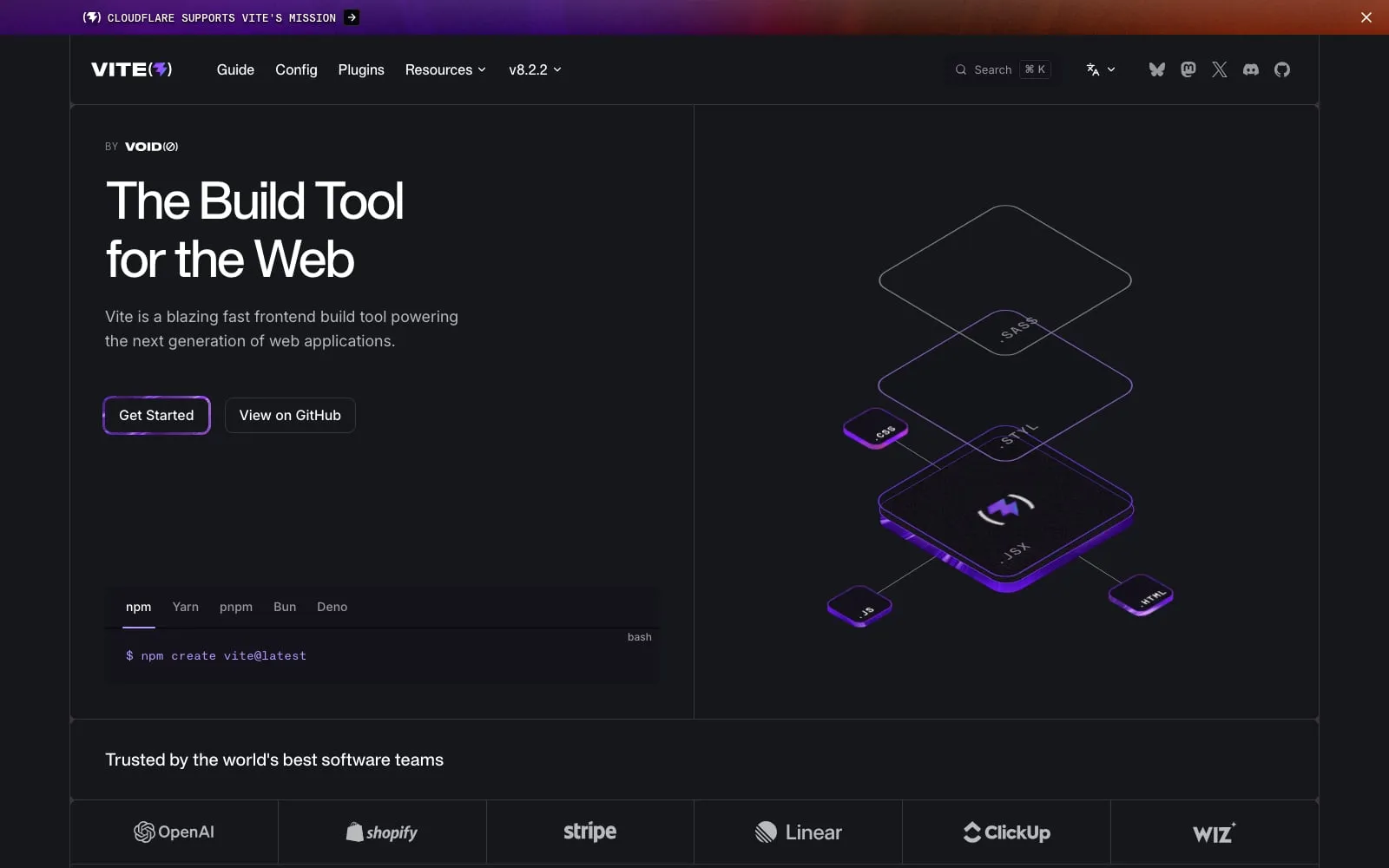Open the language translation selector
This screenshot has width=1389, height=868.
[1100, 69]
